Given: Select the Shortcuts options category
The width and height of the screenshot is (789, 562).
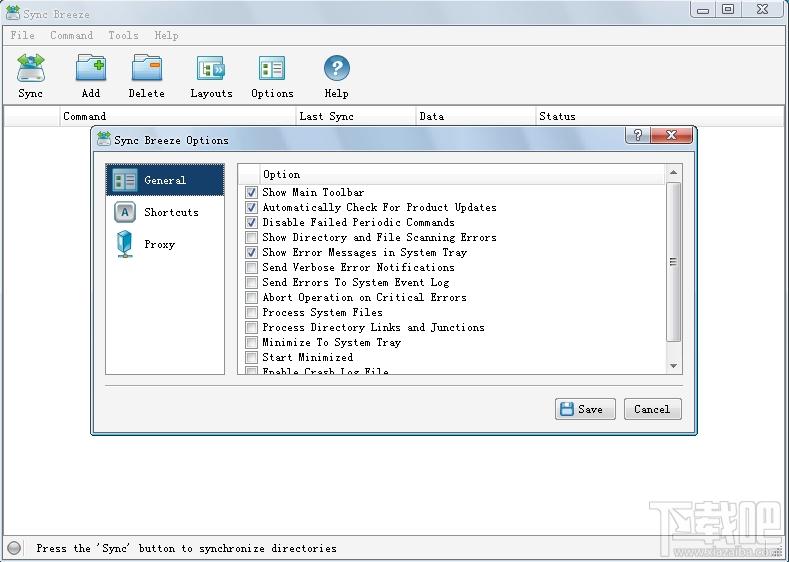Looking at the screenshot, I should (165, 212).
